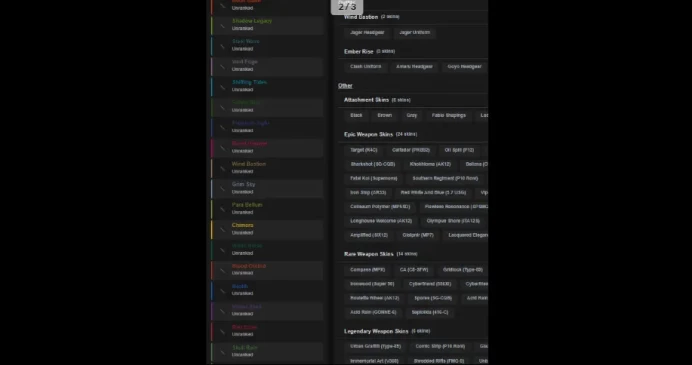Click the Coliseum Polymer (MP5SD) skin tag
Image resolution: width=692 pixels, height=365 pixels.
pos(380,207)
